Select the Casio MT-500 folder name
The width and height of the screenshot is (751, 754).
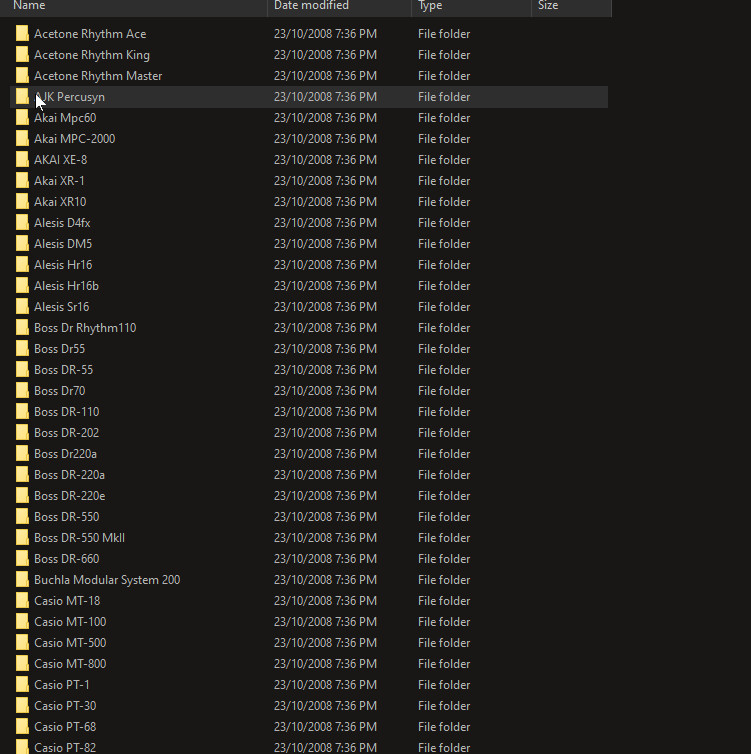tap(70, 643)
